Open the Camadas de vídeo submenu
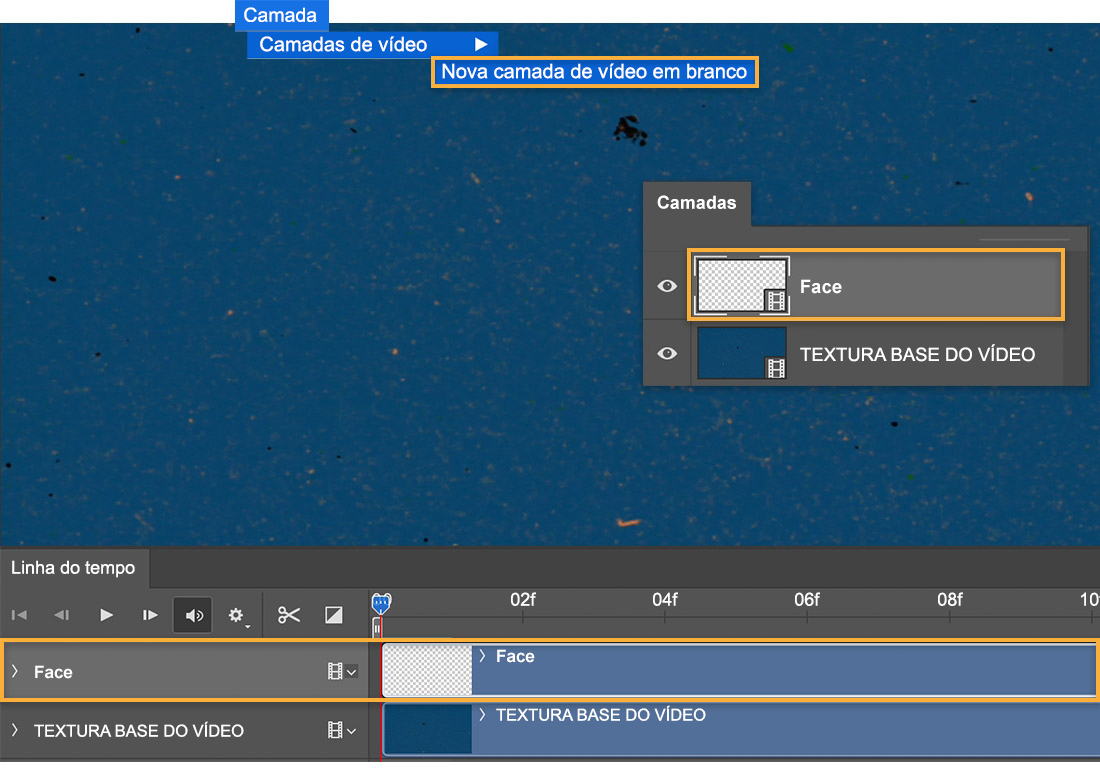The width and height of the screenshot is (1100, 783). (x=373, y=44)
